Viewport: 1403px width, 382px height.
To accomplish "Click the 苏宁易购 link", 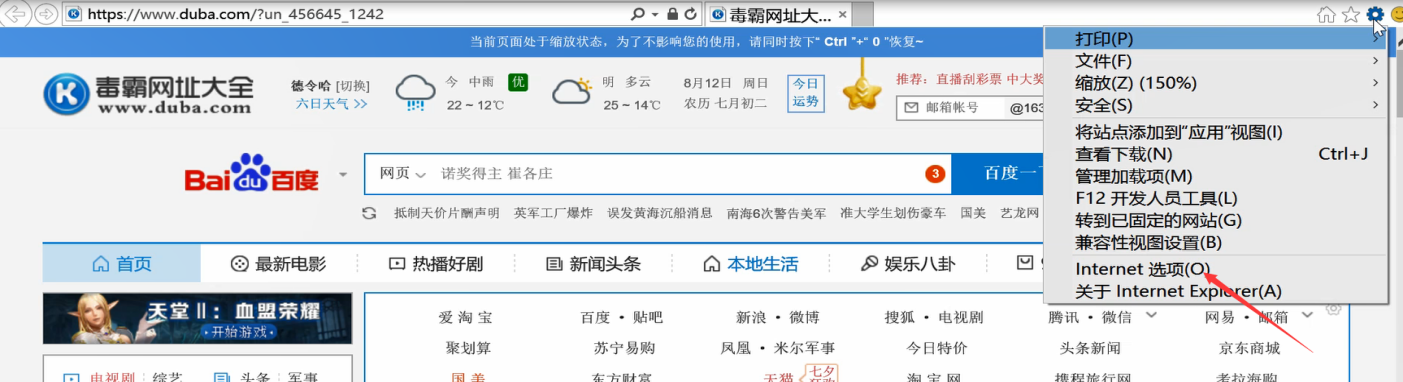I will 625,348.
